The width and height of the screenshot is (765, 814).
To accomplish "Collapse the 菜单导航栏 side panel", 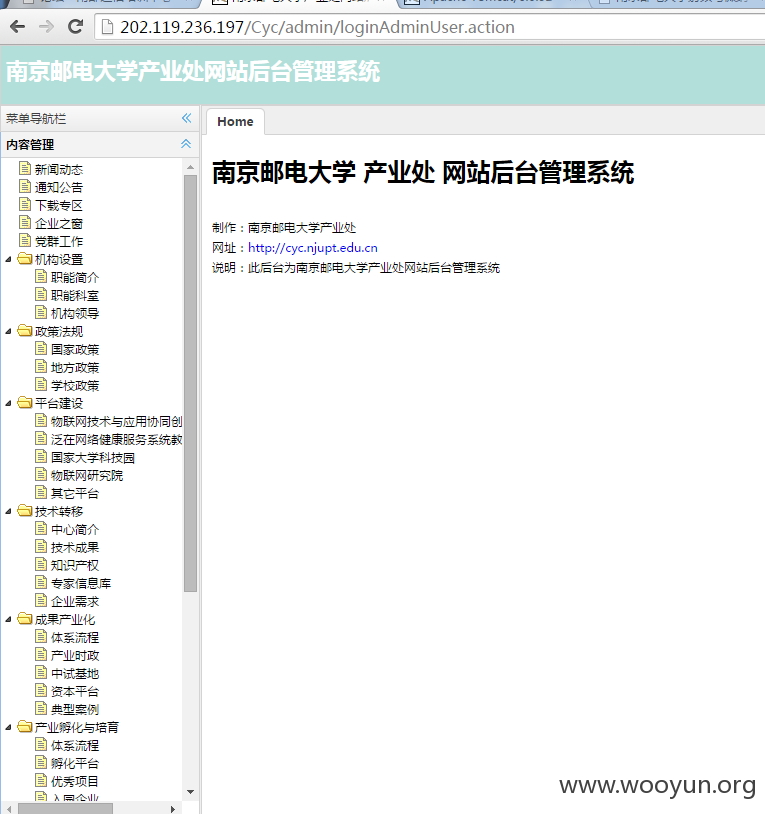I will (x=186, y=118).
